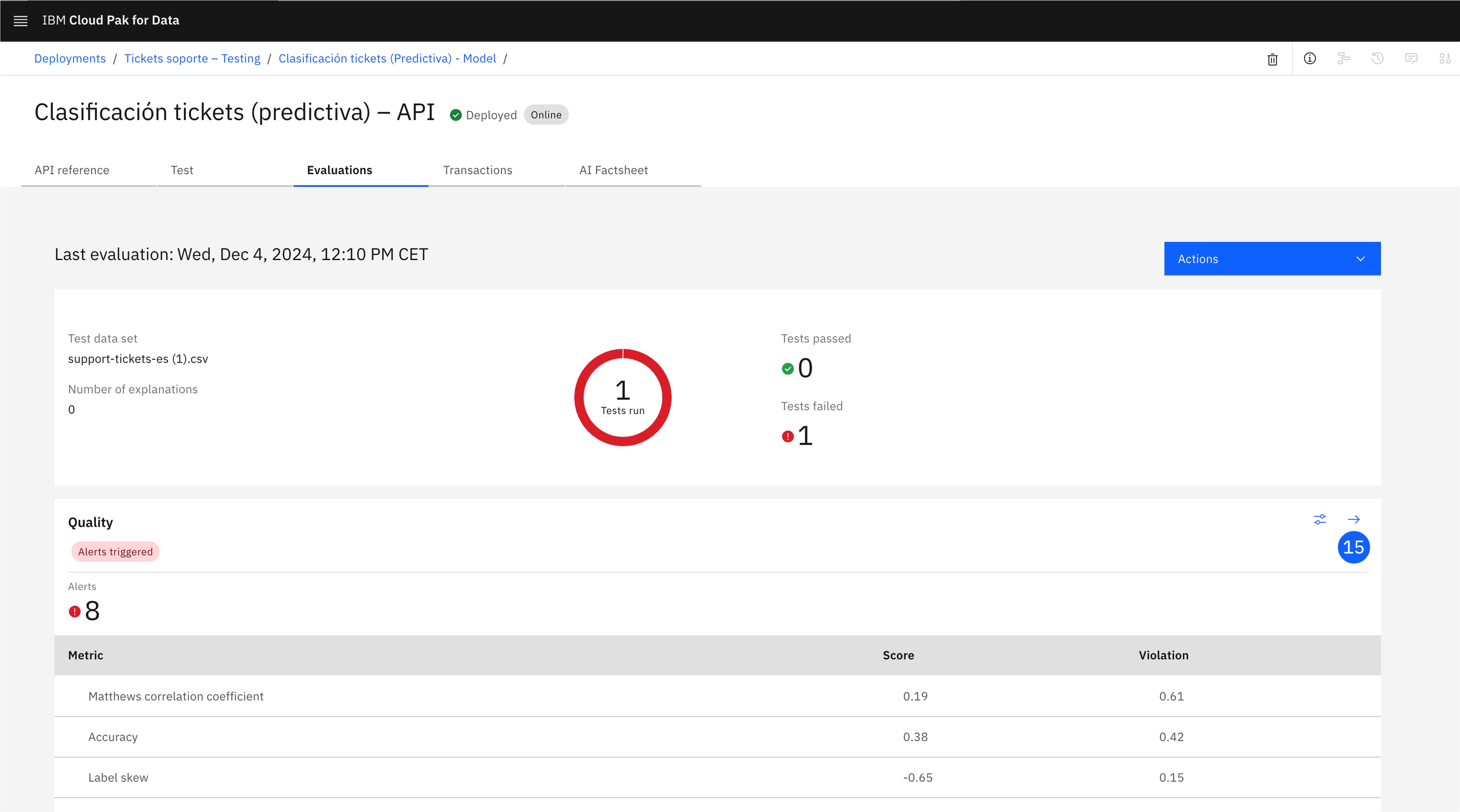Select the Evaluations tab
Viewport: 1460px width, 812px height.
[x=361, y=171]
